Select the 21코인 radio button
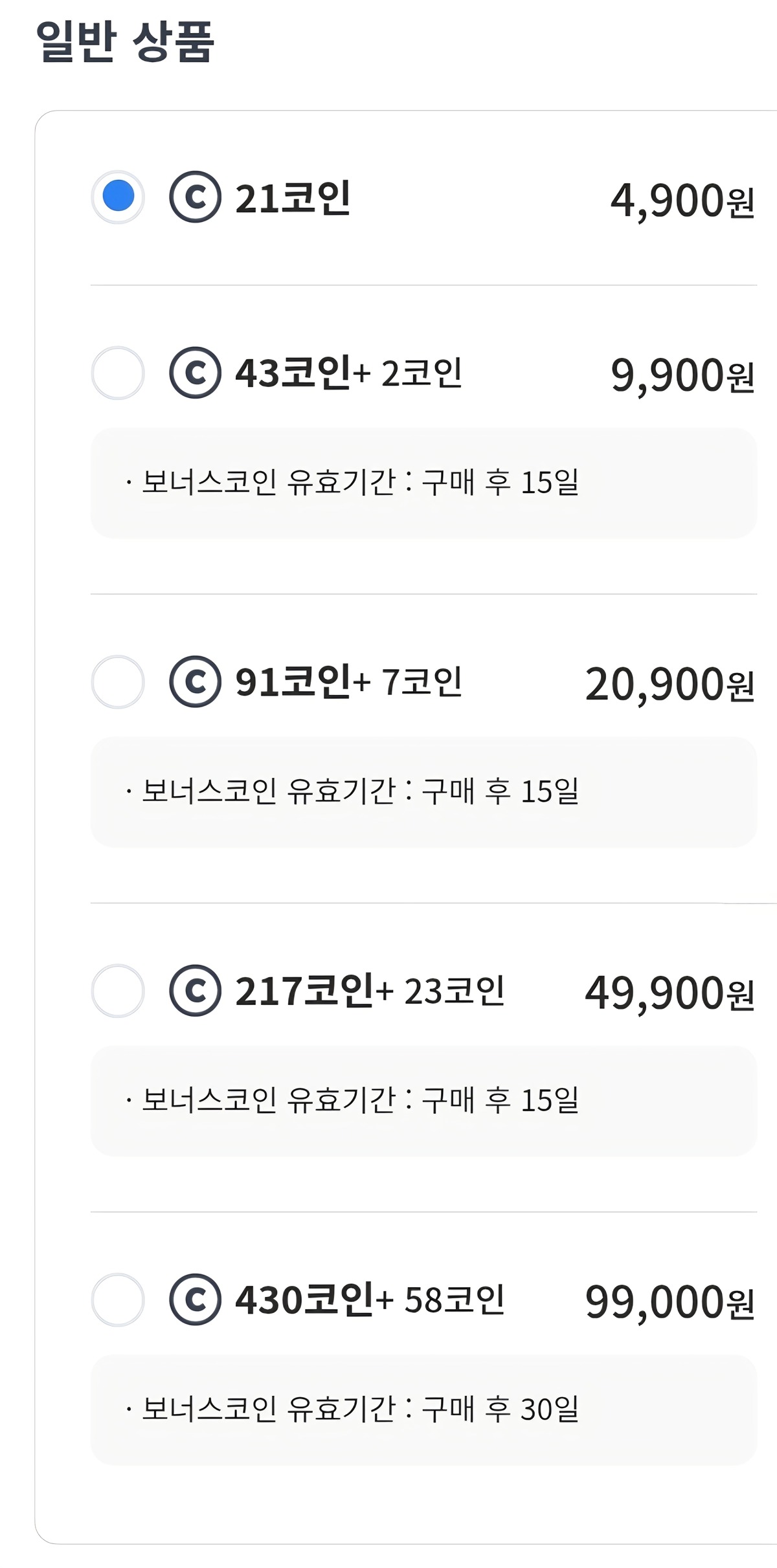The width and height of the screenshot is (777, 1568). pyautogui.click(x=117, y=197)
